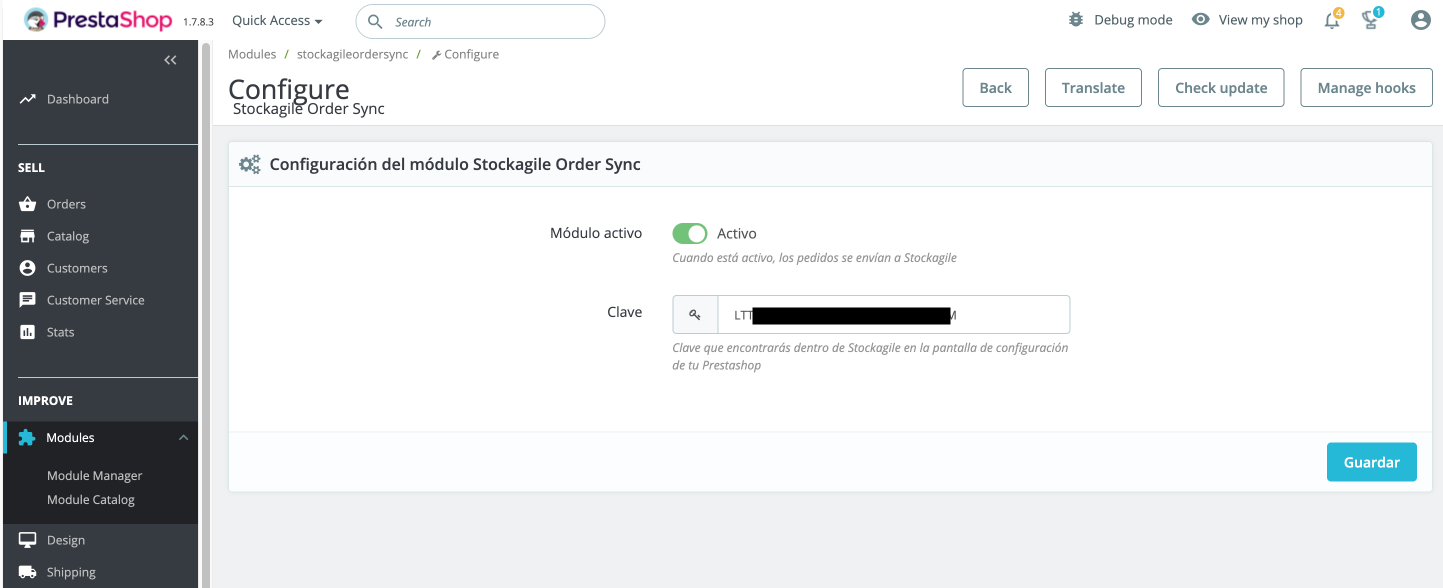Screen dimensions: 1443x588
Task: Click the Catalog store icon
Action: click(x=27, y=236)
